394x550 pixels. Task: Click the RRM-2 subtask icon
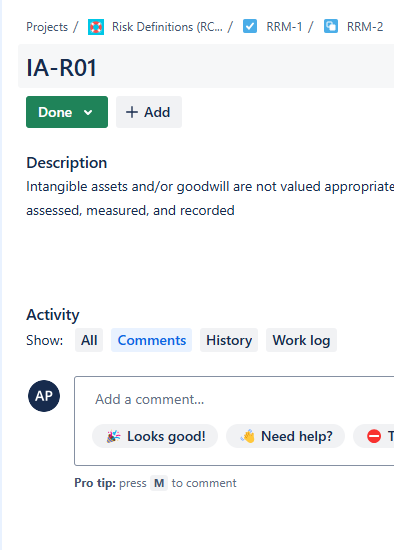[330, 27]
